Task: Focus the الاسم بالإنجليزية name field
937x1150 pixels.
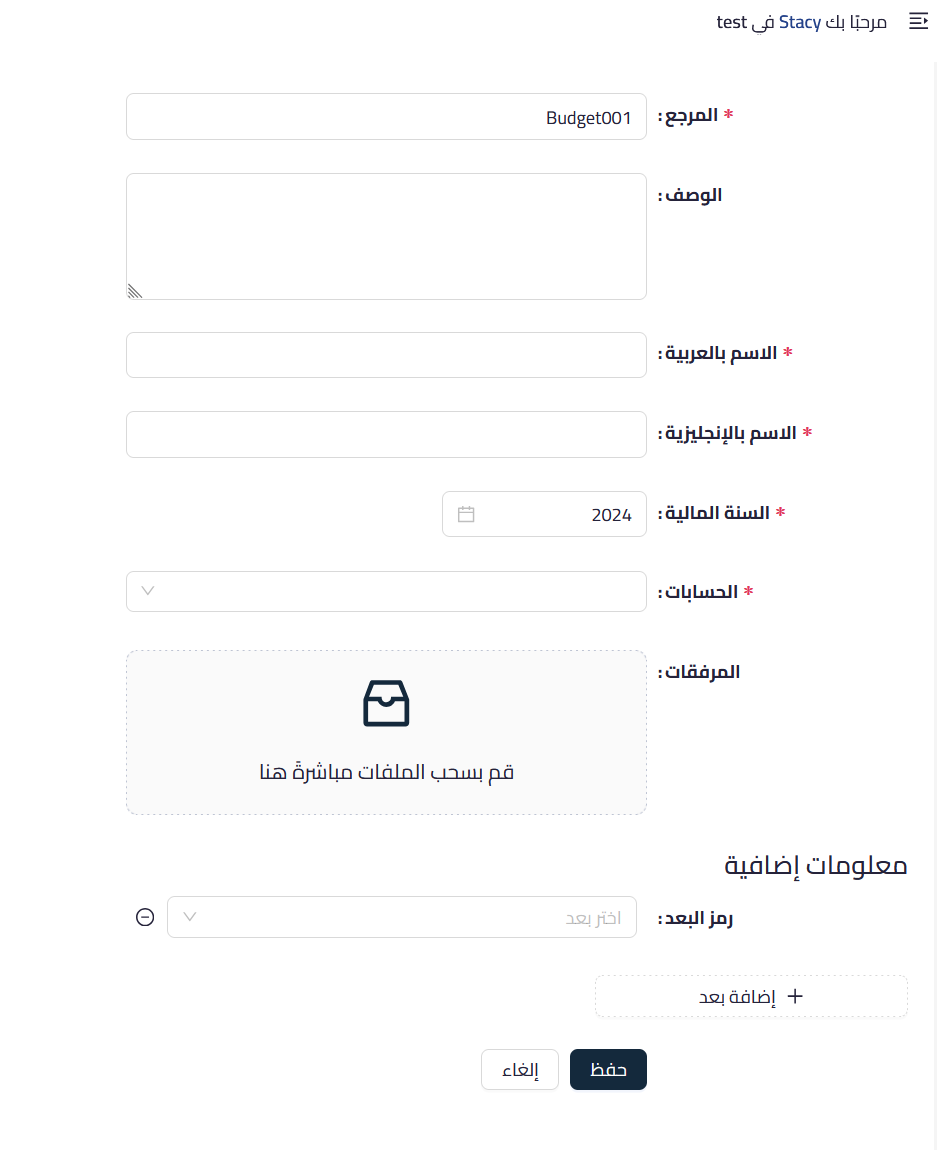Action: pyautogui.click(x=386, y=434)
